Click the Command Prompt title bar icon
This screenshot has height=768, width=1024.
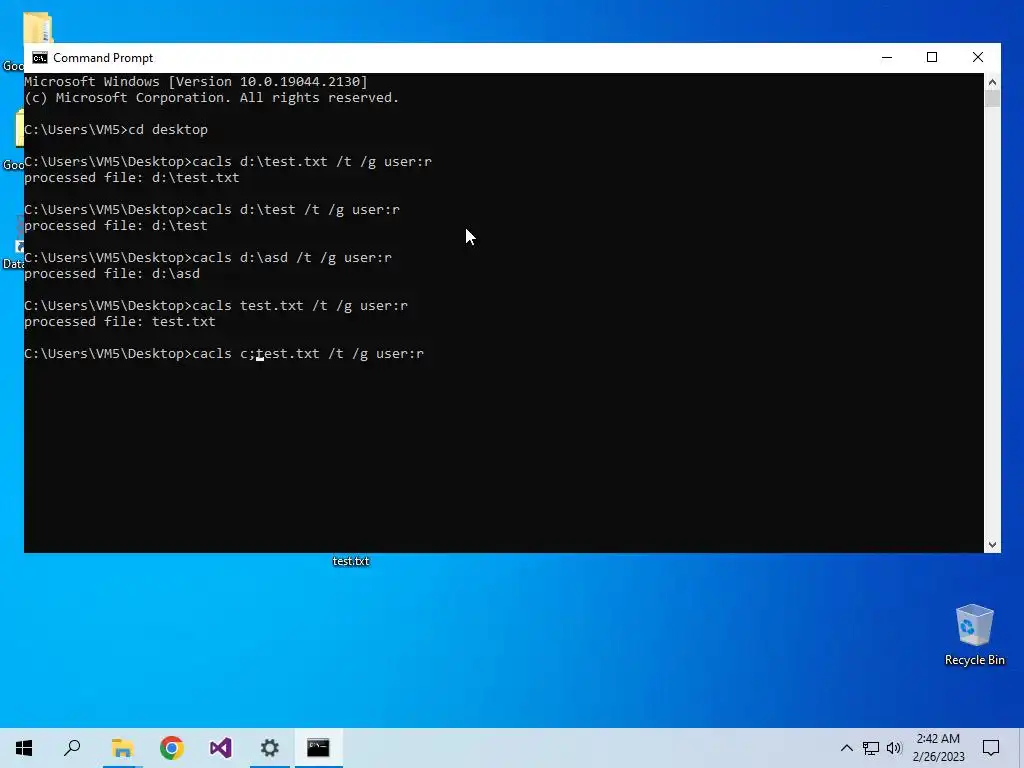[40, 58]
